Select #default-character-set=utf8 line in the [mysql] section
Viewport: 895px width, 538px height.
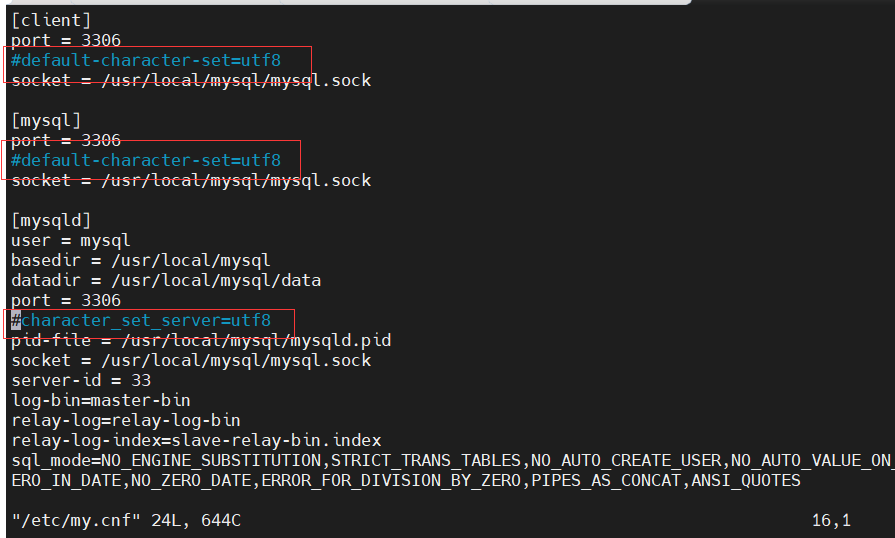(x=146, y=160)
